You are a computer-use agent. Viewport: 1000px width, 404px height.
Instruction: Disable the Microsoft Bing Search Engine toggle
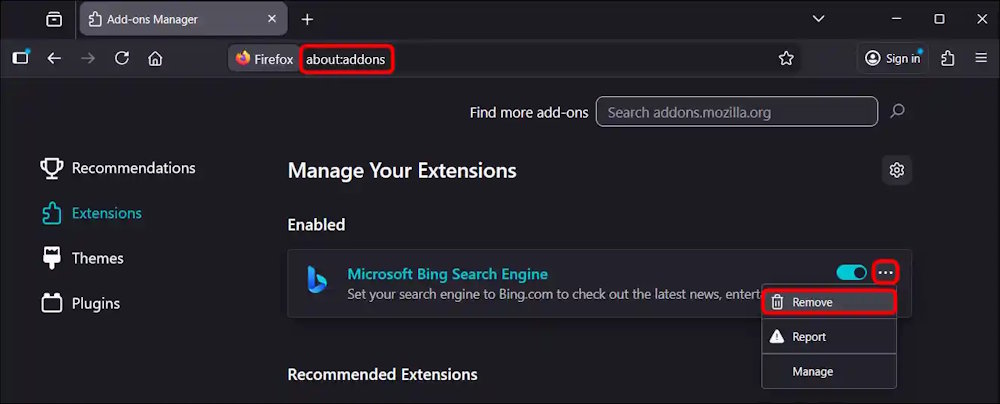tap(851, 272)
